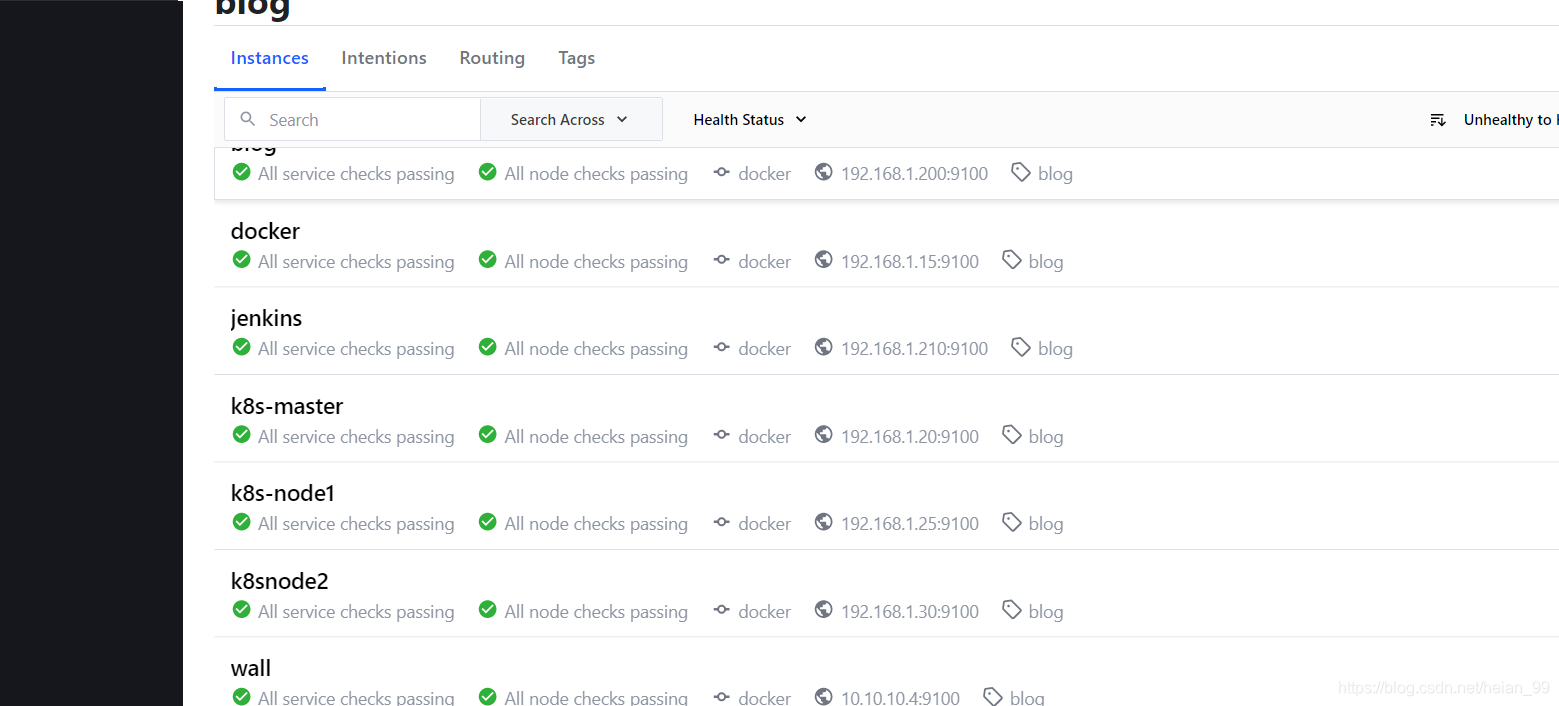Click globe icon next to 192.168.1.200:9100
This screenshot has height=706, width=1559.
point(823,172)
